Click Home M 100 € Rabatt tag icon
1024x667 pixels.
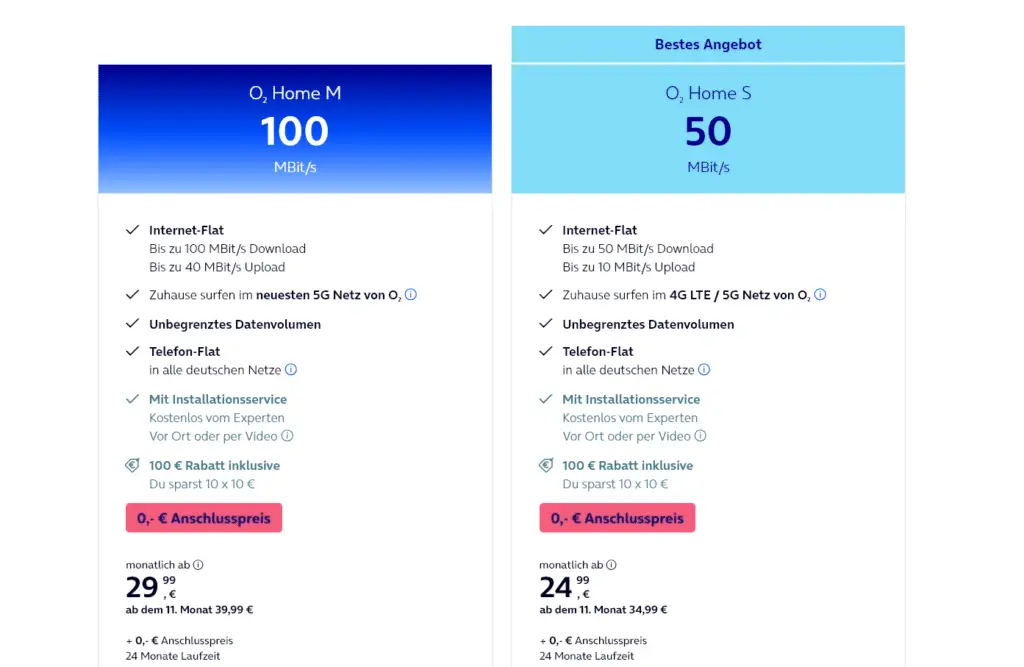[x=133, y=465]
